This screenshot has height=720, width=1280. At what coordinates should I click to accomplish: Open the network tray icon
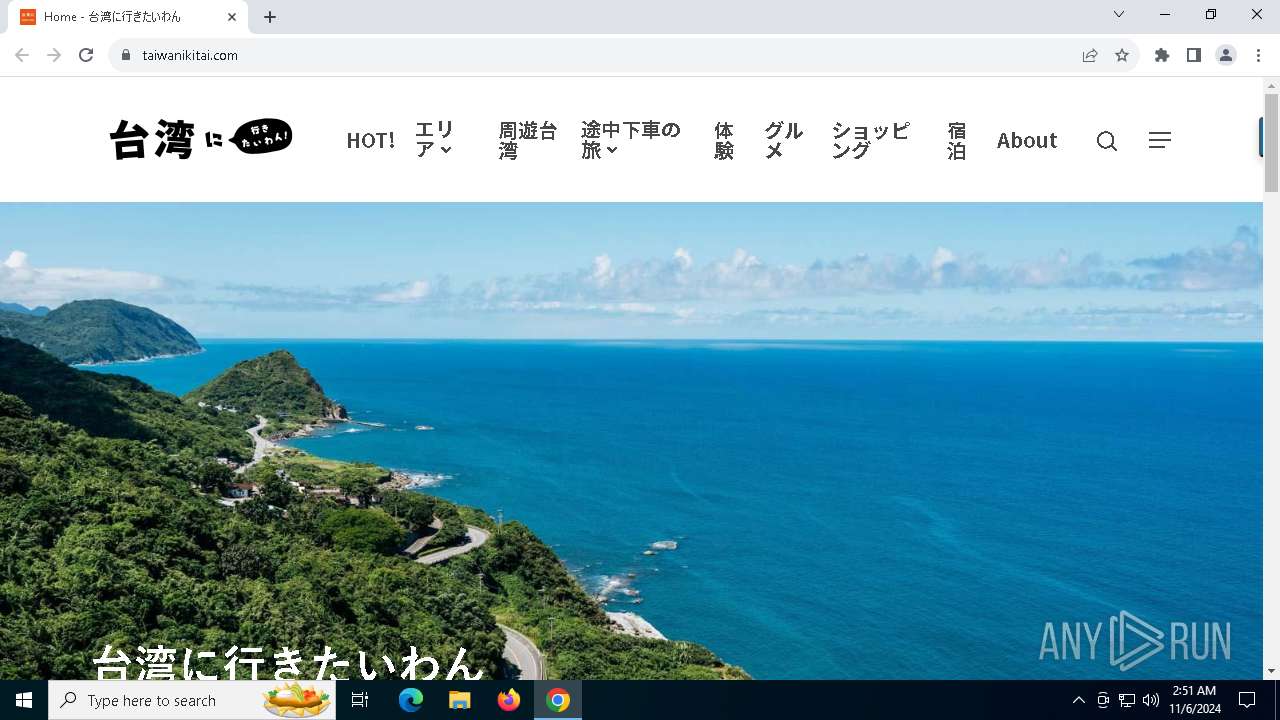[x=1127, y=700]
